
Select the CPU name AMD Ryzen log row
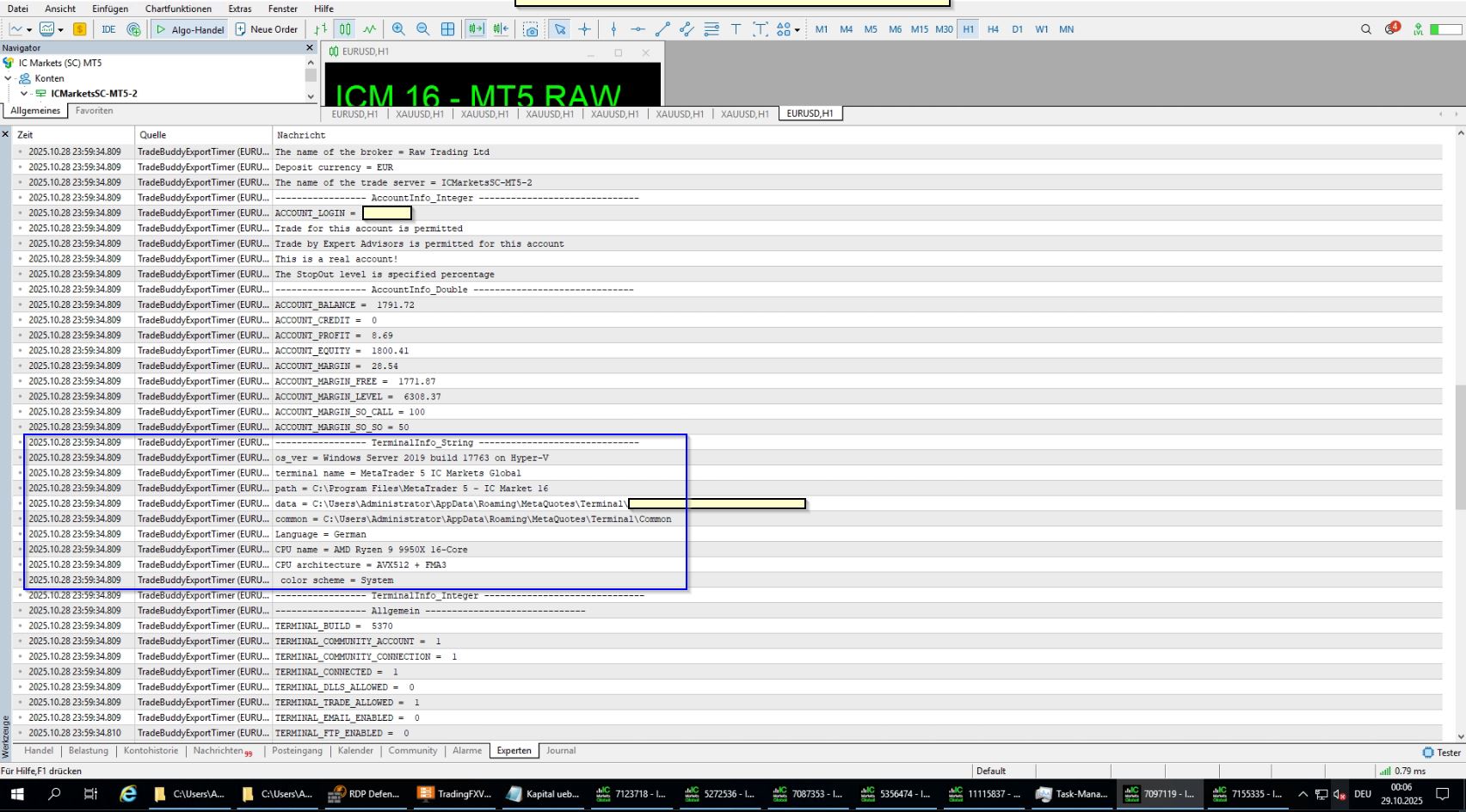point(728,550)
